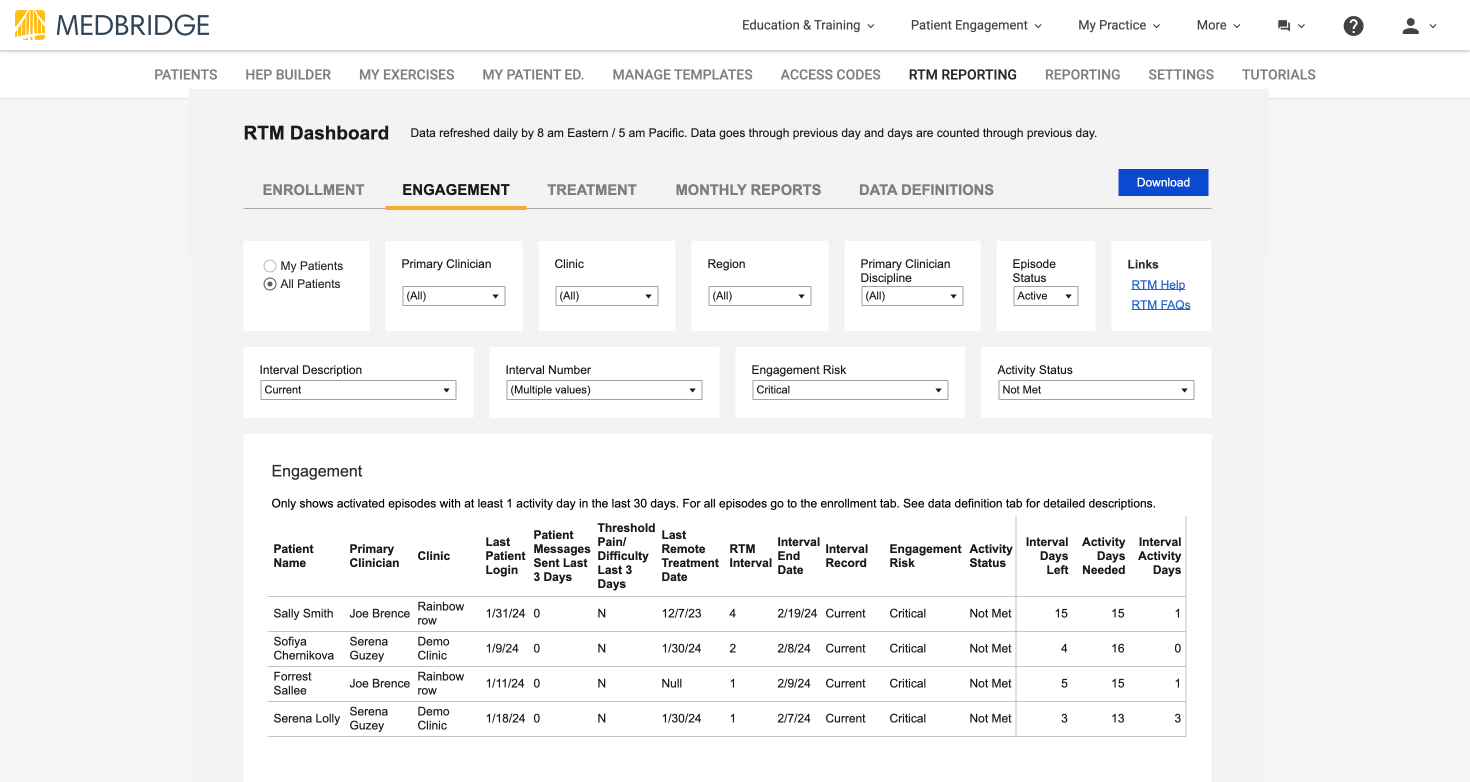Screen dimensions: 1470x782
Task: Switch to the Data Definitions tab
Action: pyautogui.click(x=926, y=190)
